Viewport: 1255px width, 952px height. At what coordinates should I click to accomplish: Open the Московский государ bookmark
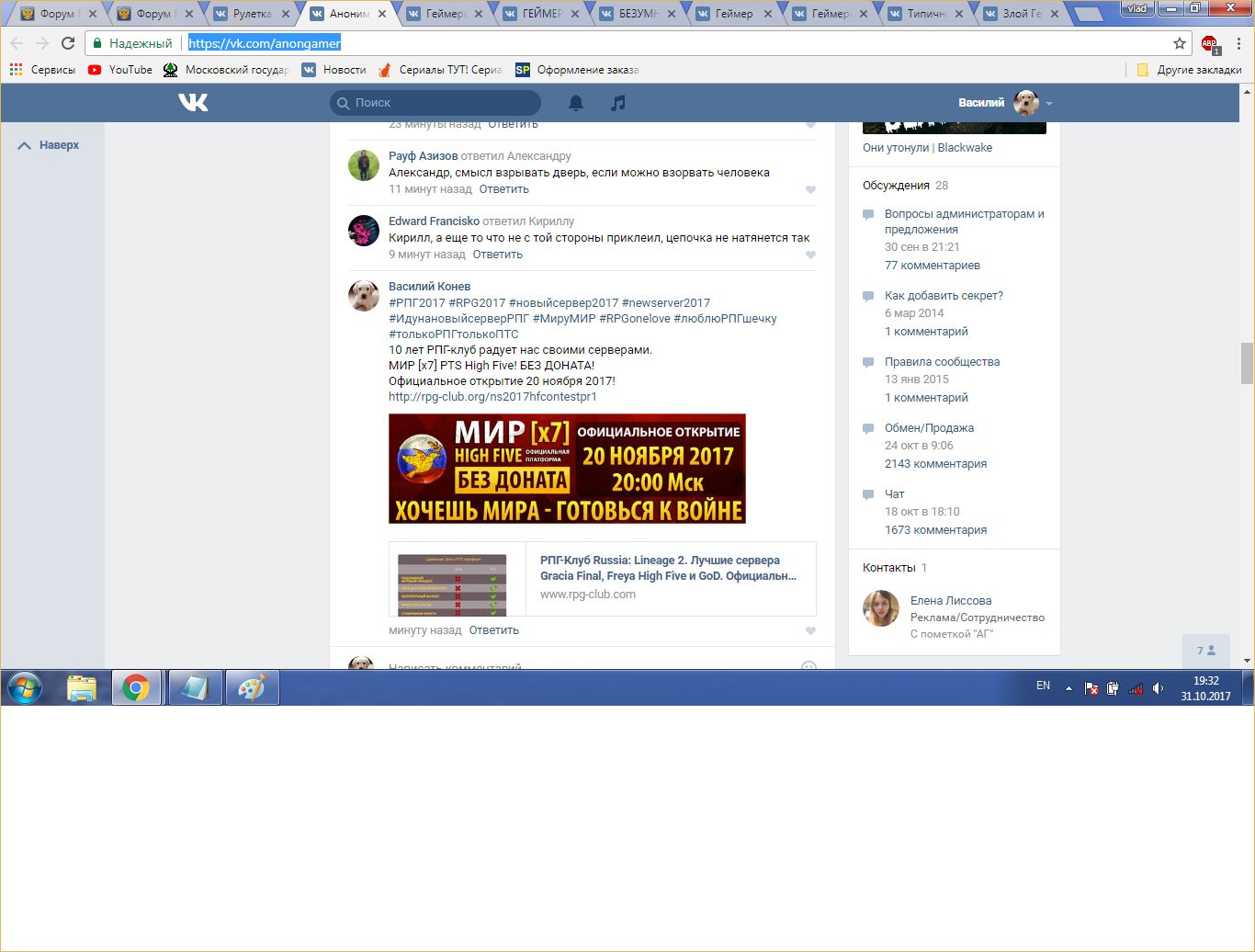(x=225, y=70)
